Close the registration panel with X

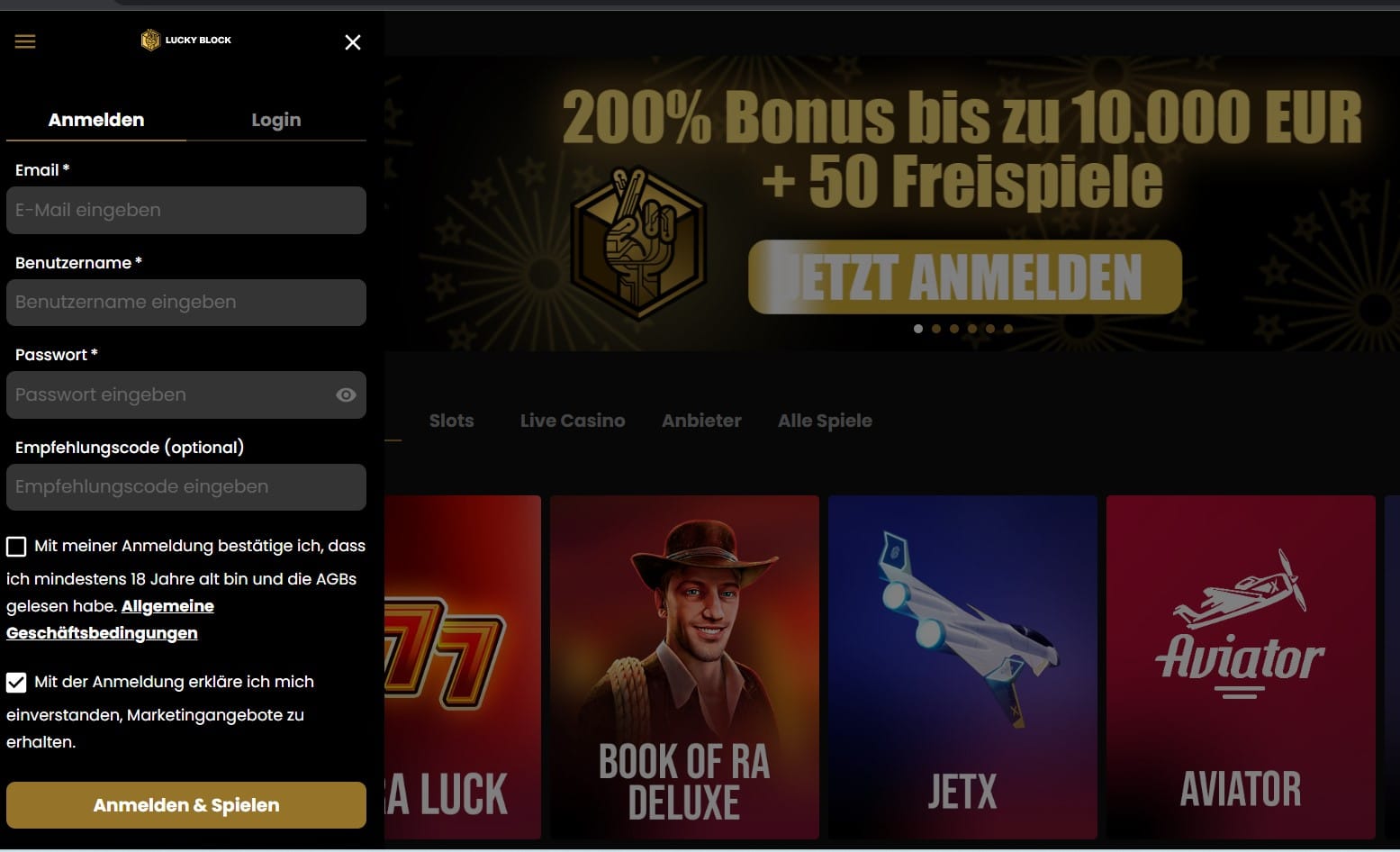[353, 42]
